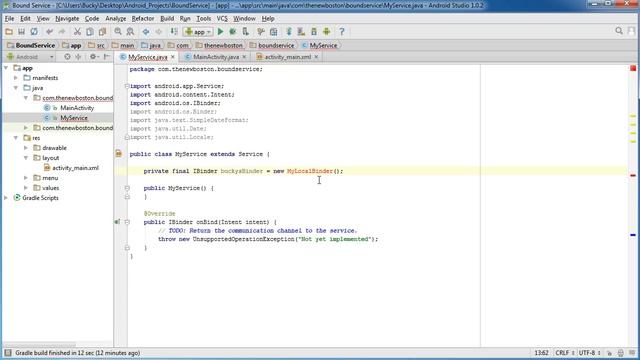This screenshot has width=640, height=360.
Task: Switch to the activity_main.xml tab
Action: point(288,57)
